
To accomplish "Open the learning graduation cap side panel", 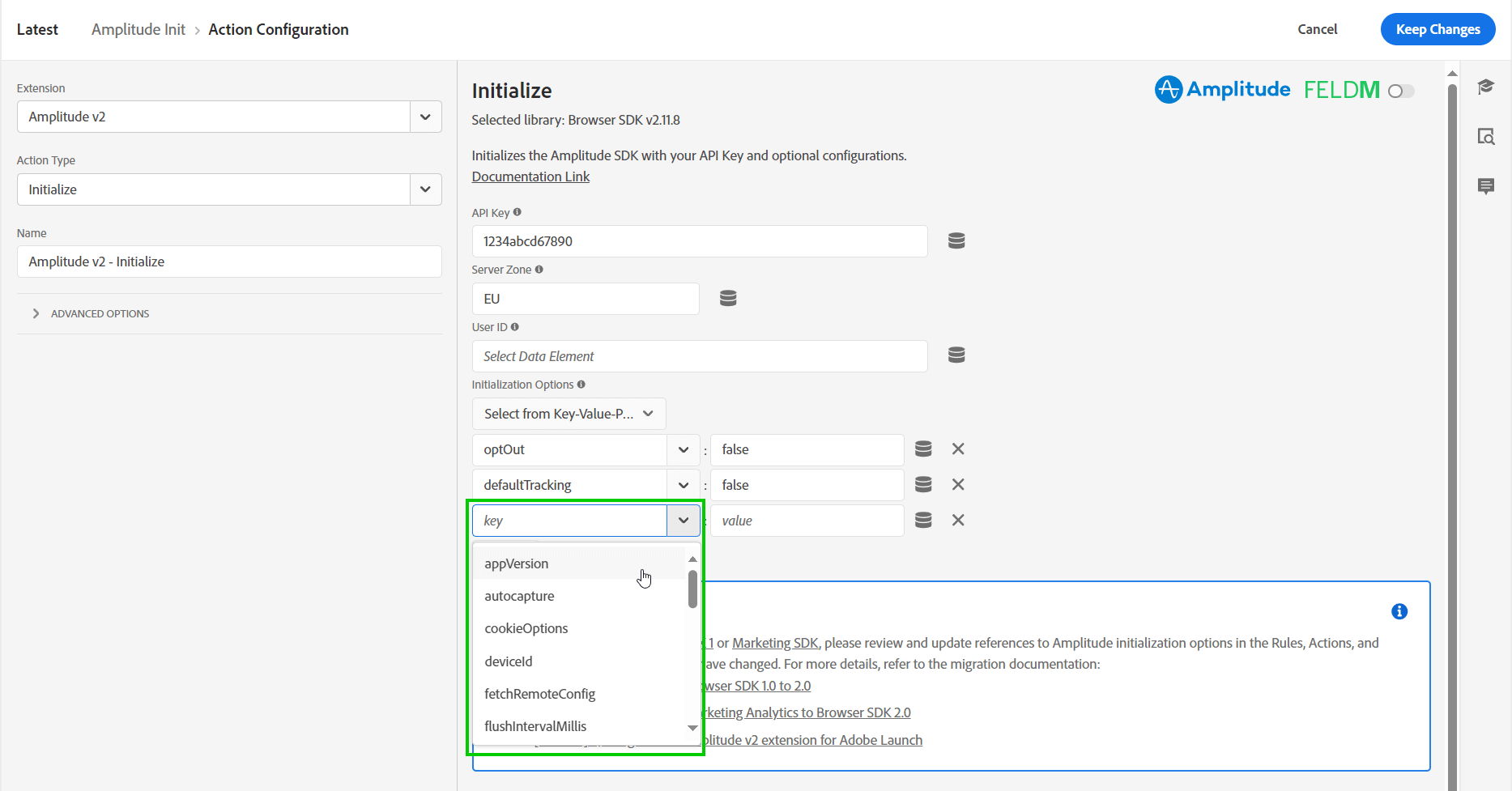I will point(1485,87).
